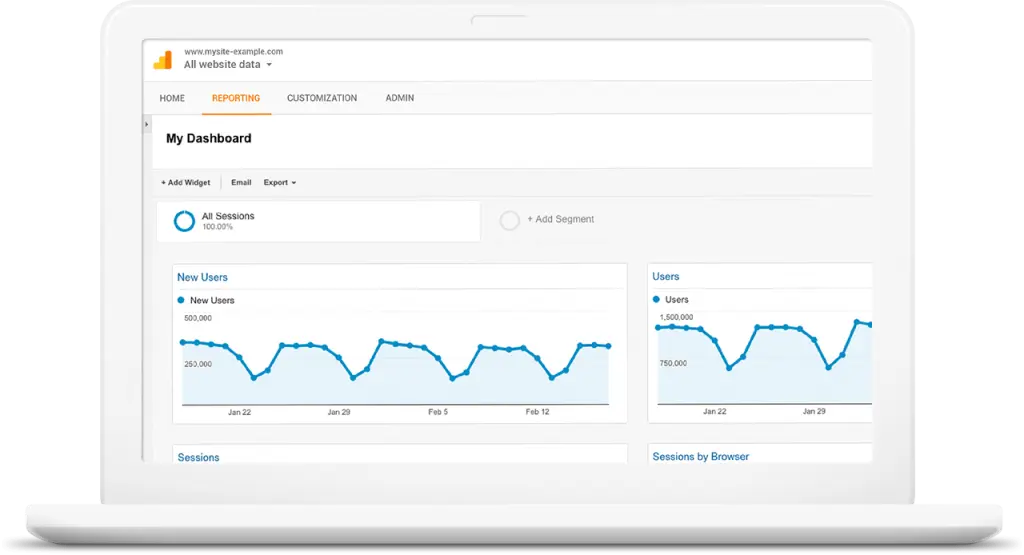Open the Sessions by Browser widget link
Screen dimensions: 1024x555
point(701,457)
